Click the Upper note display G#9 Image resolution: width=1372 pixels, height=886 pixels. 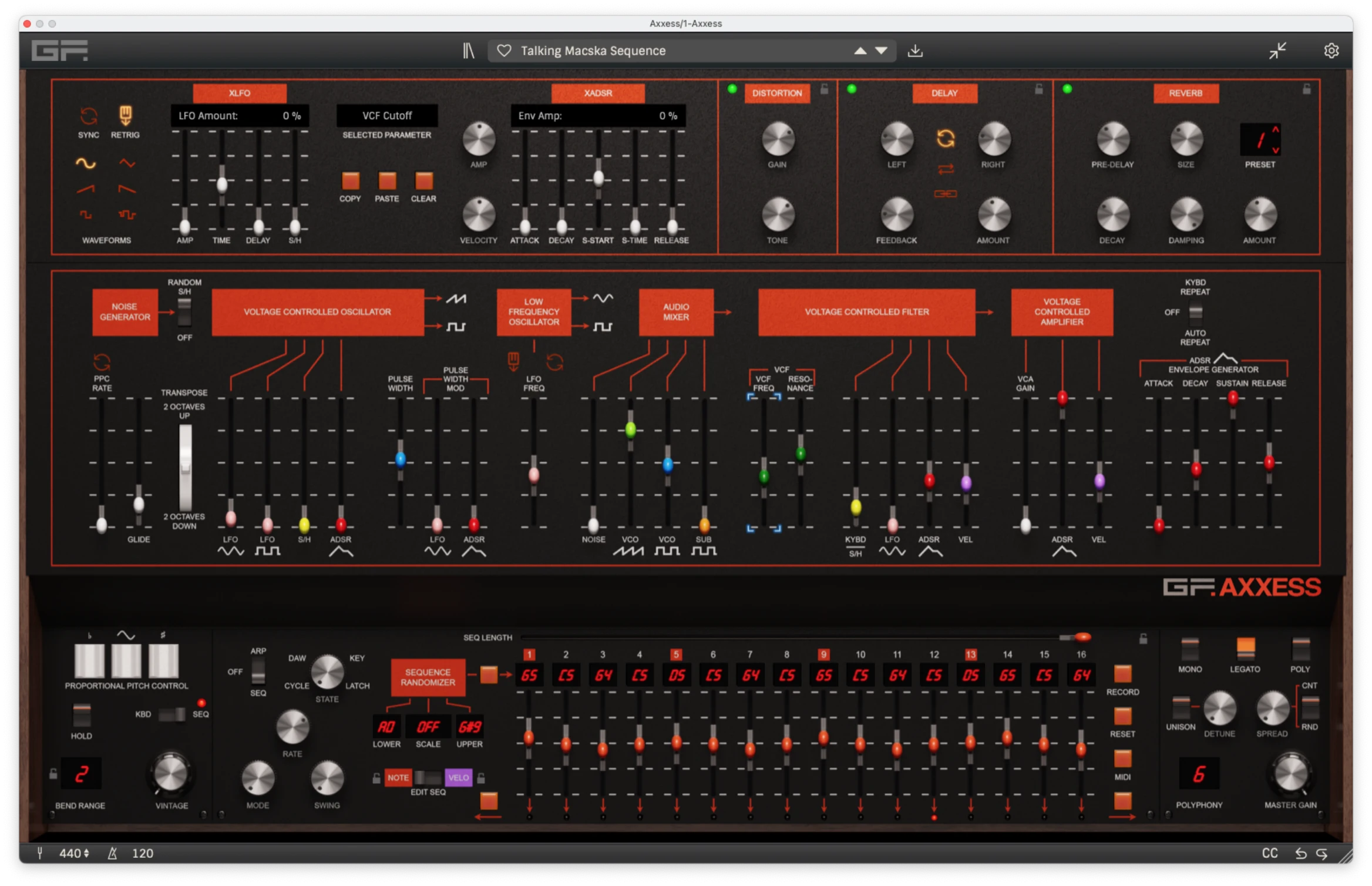point(469,727)
